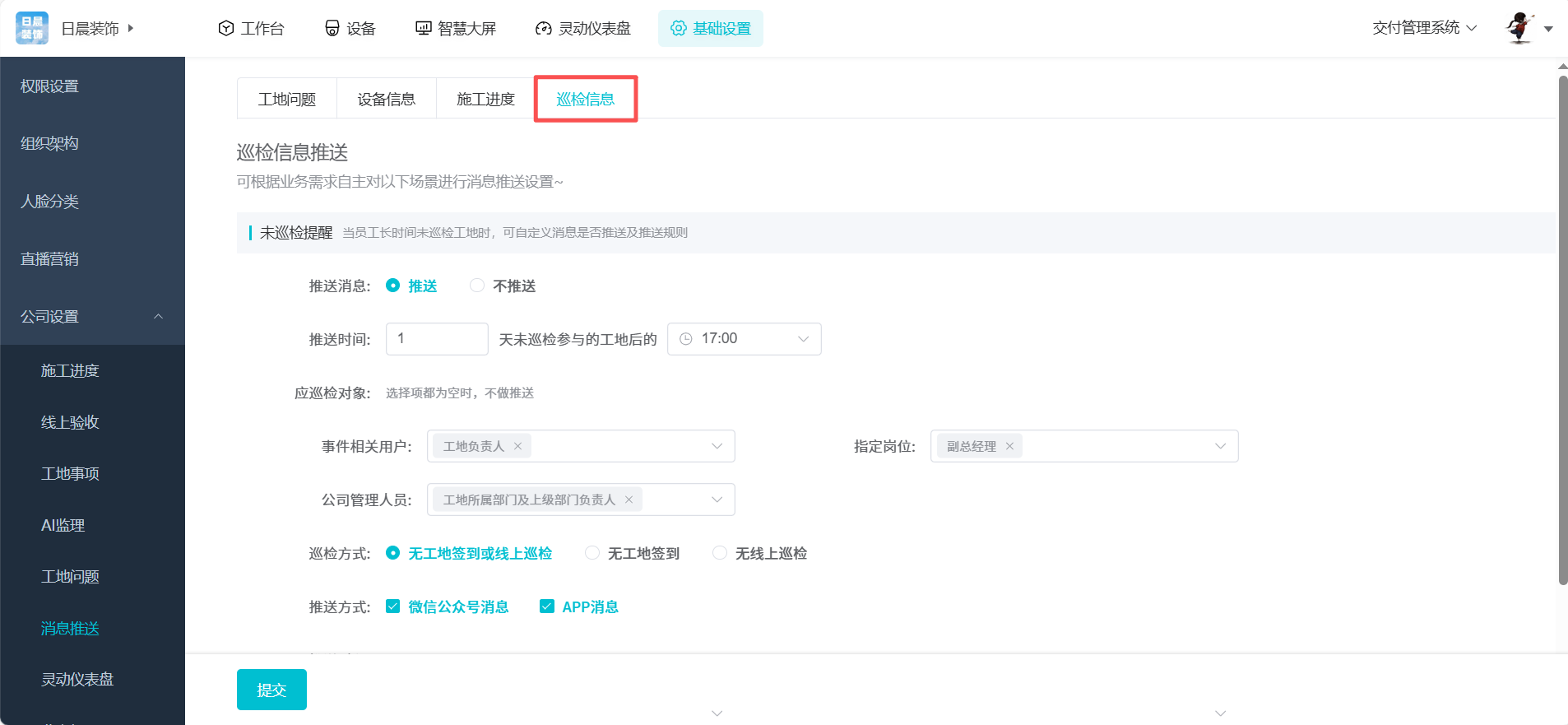Expand the 交付管理系统 system switcher
Screen dimensions: 1568x725
click(x=1424, y=28)
